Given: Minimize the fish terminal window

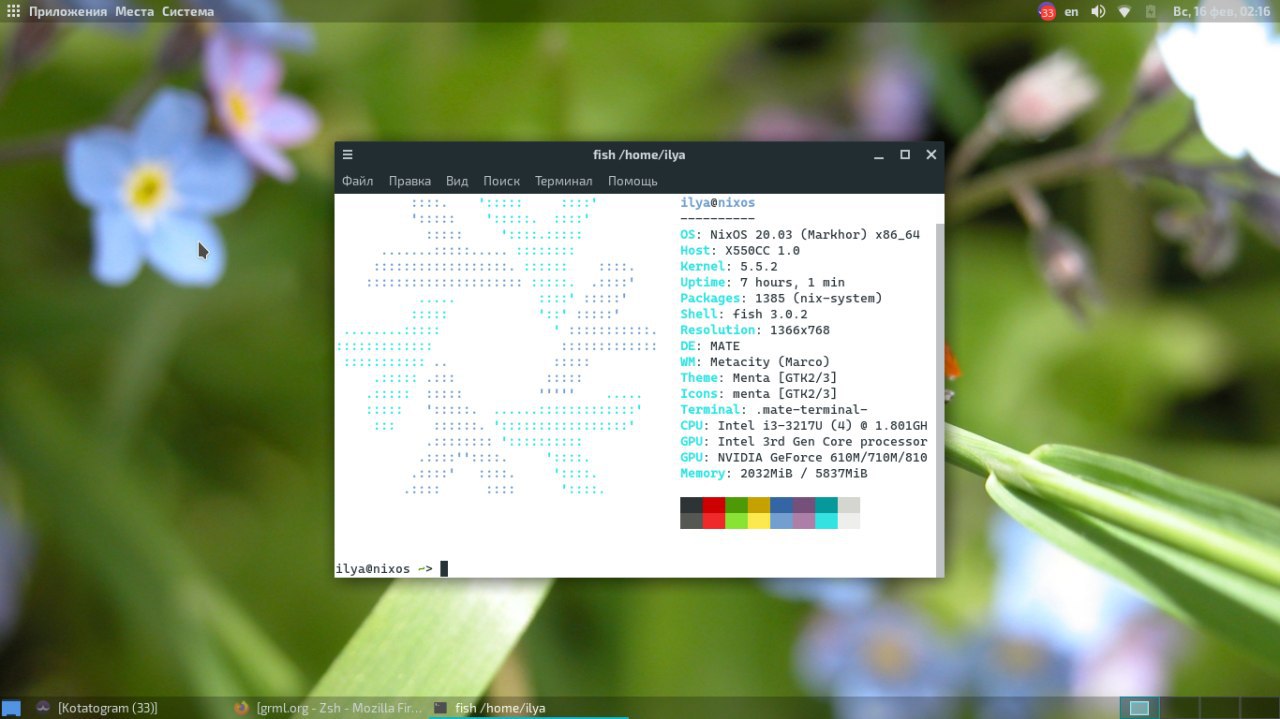Looking at the screenshot, I should pos(879,155).
